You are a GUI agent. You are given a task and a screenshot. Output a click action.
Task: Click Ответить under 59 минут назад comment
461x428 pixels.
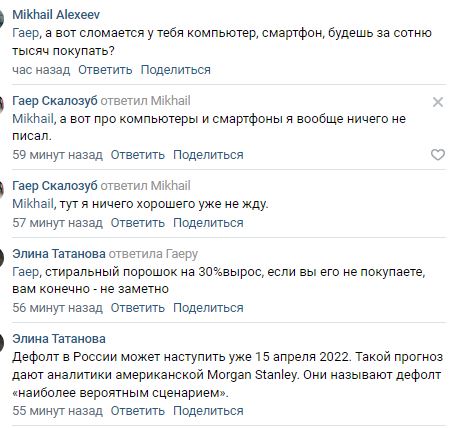click(138, 155)
